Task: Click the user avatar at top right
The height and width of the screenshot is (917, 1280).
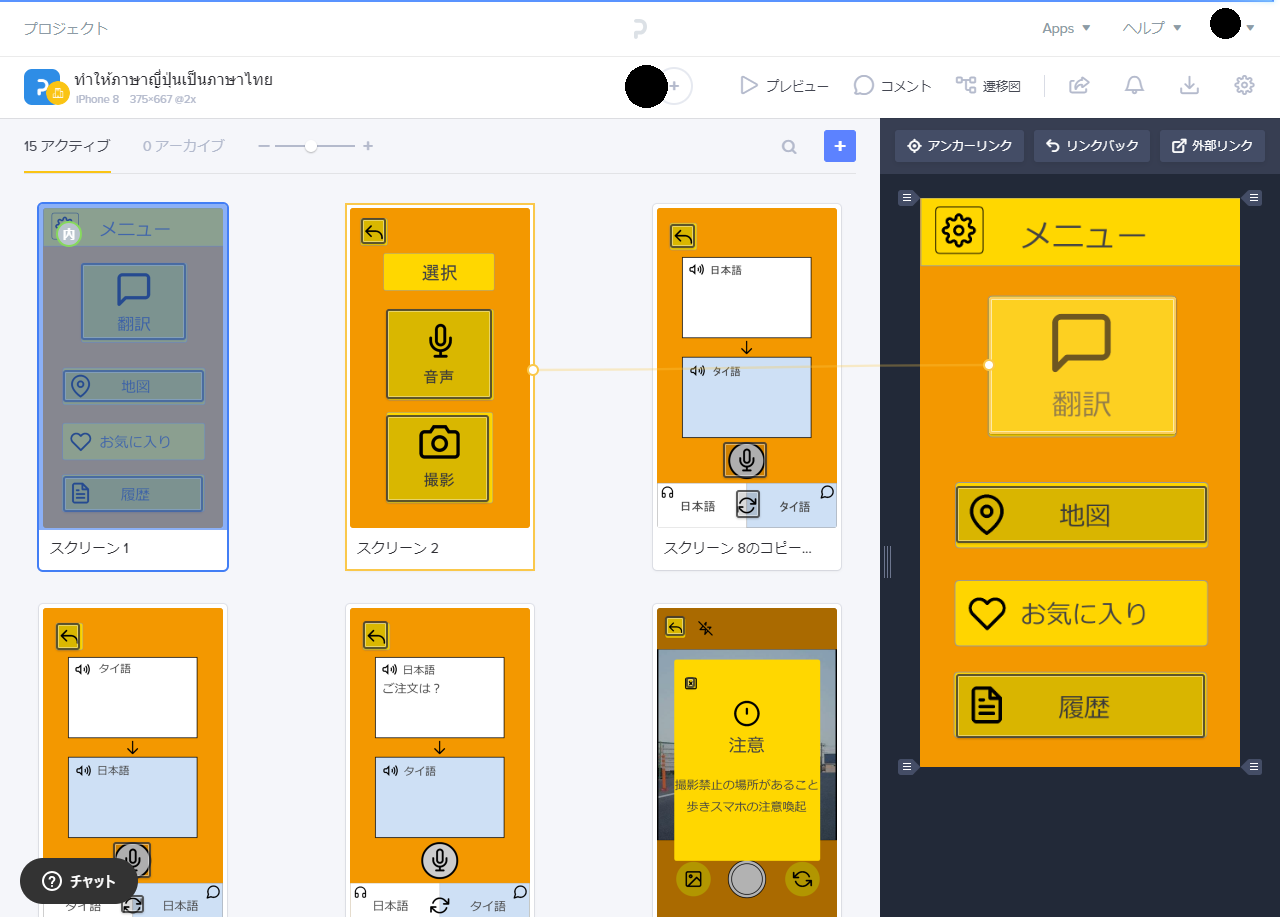Action: click(1225, 24)
